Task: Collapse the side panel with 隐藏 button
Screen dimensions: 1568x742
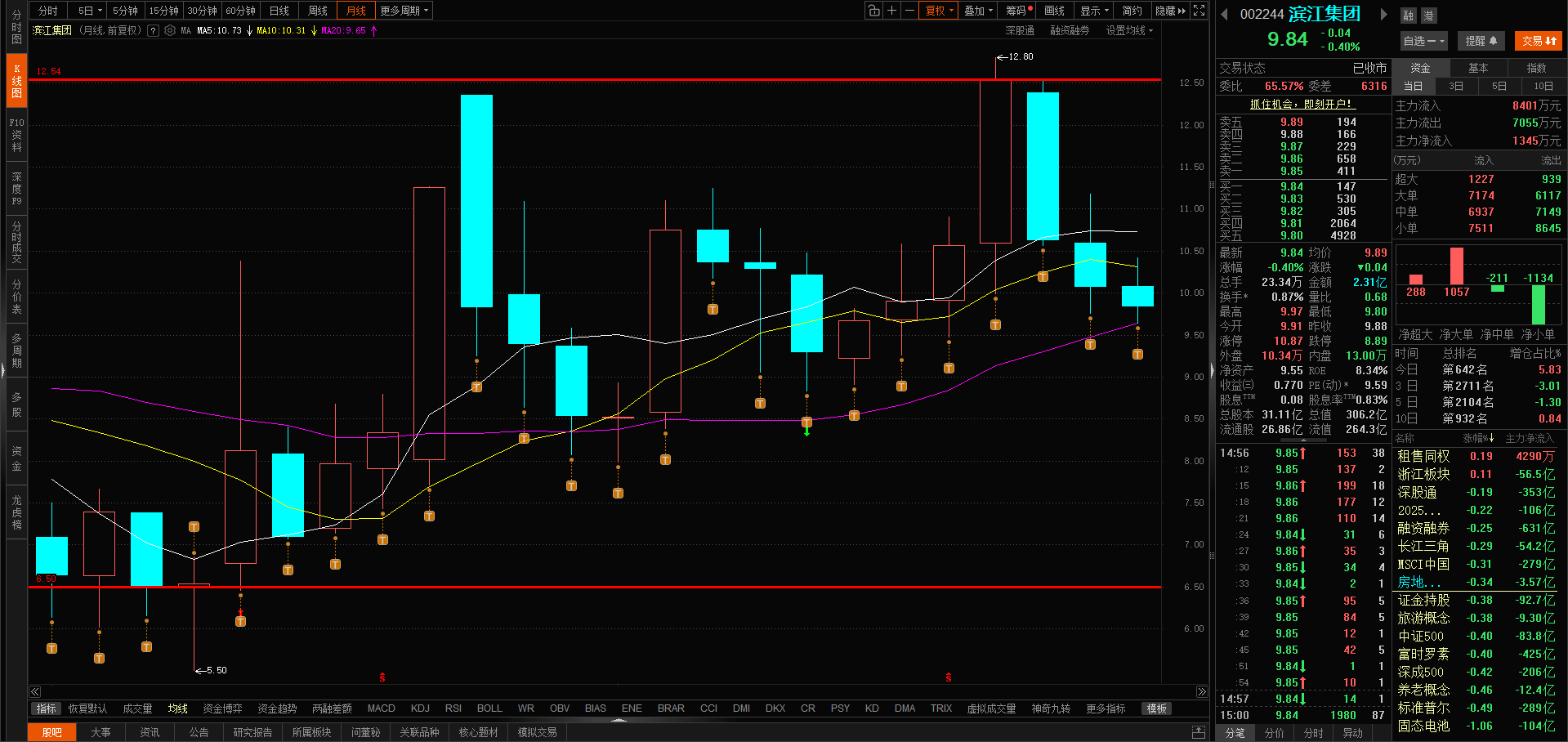Action: 1170,11
